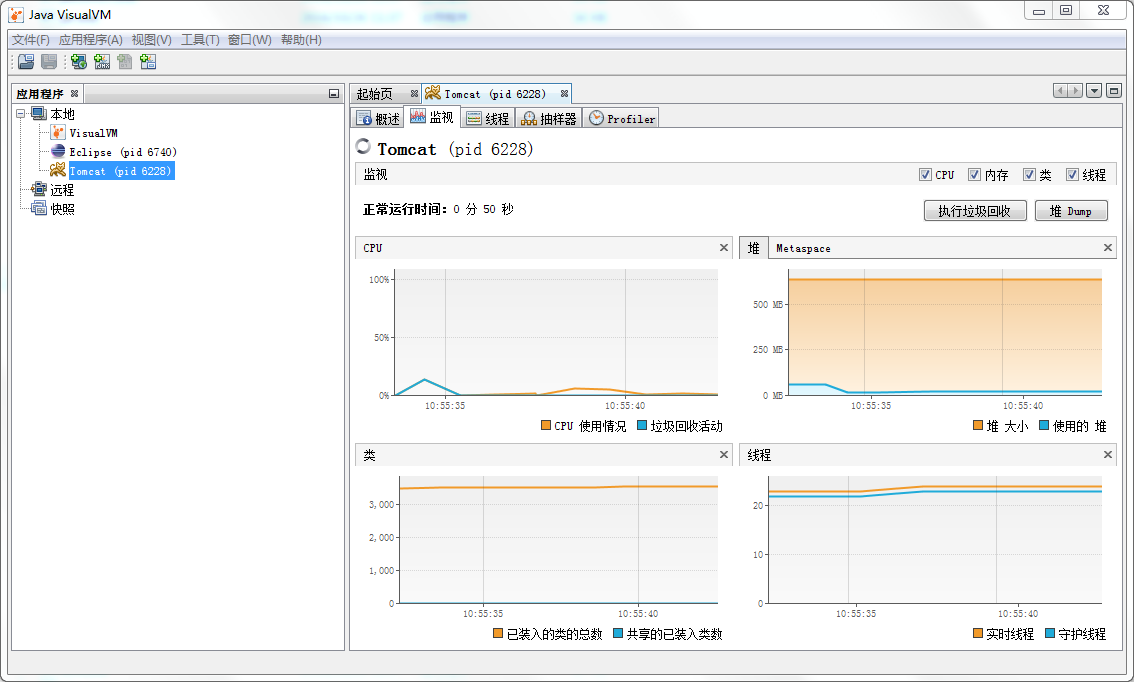The image size is (1134, 682).
Task: Click the 本地 computer icon
Action: pos(38,114)
